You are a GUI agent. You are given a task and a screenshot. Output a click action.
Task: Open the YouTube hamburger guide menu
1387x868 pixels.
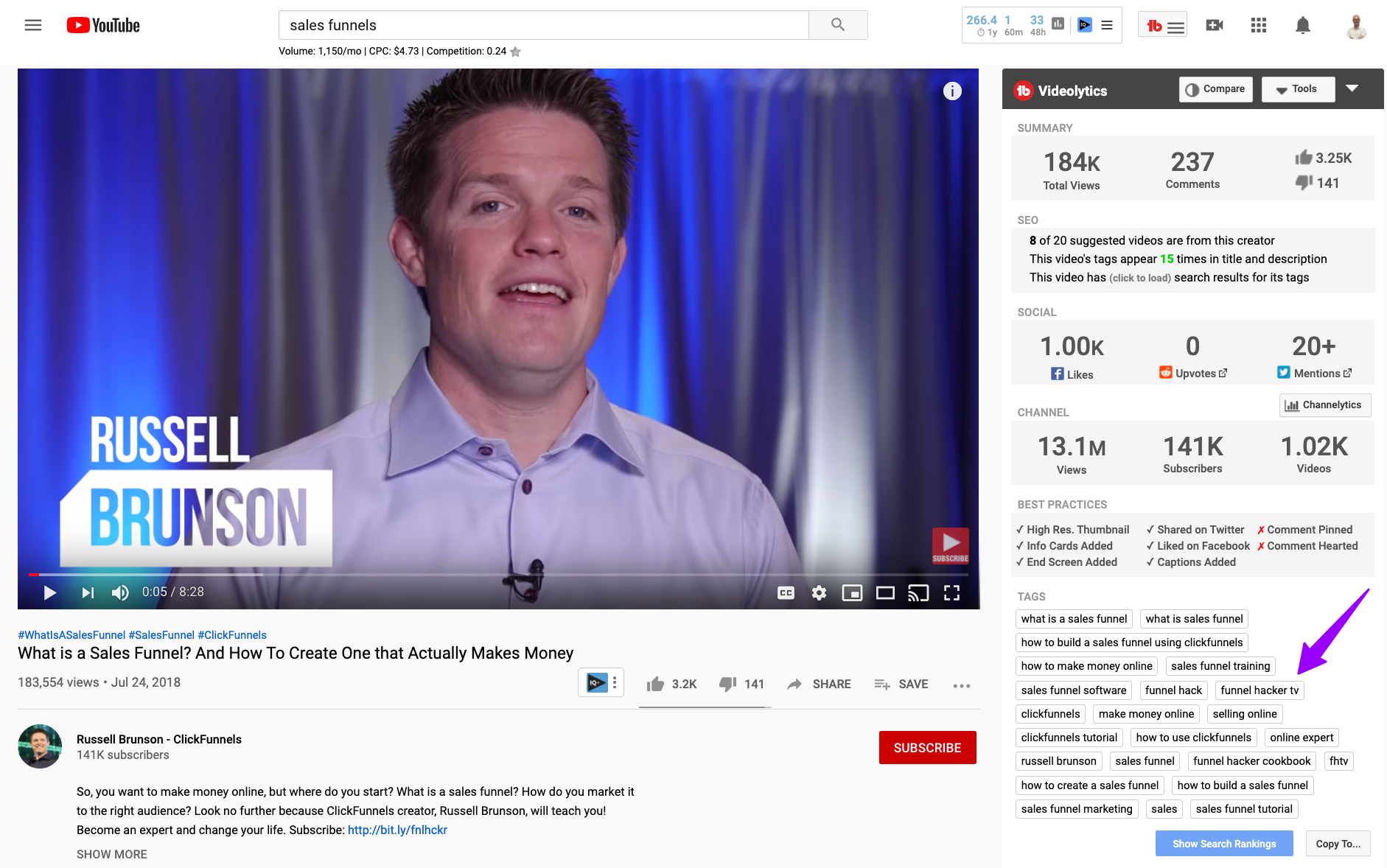coord(33,25)
